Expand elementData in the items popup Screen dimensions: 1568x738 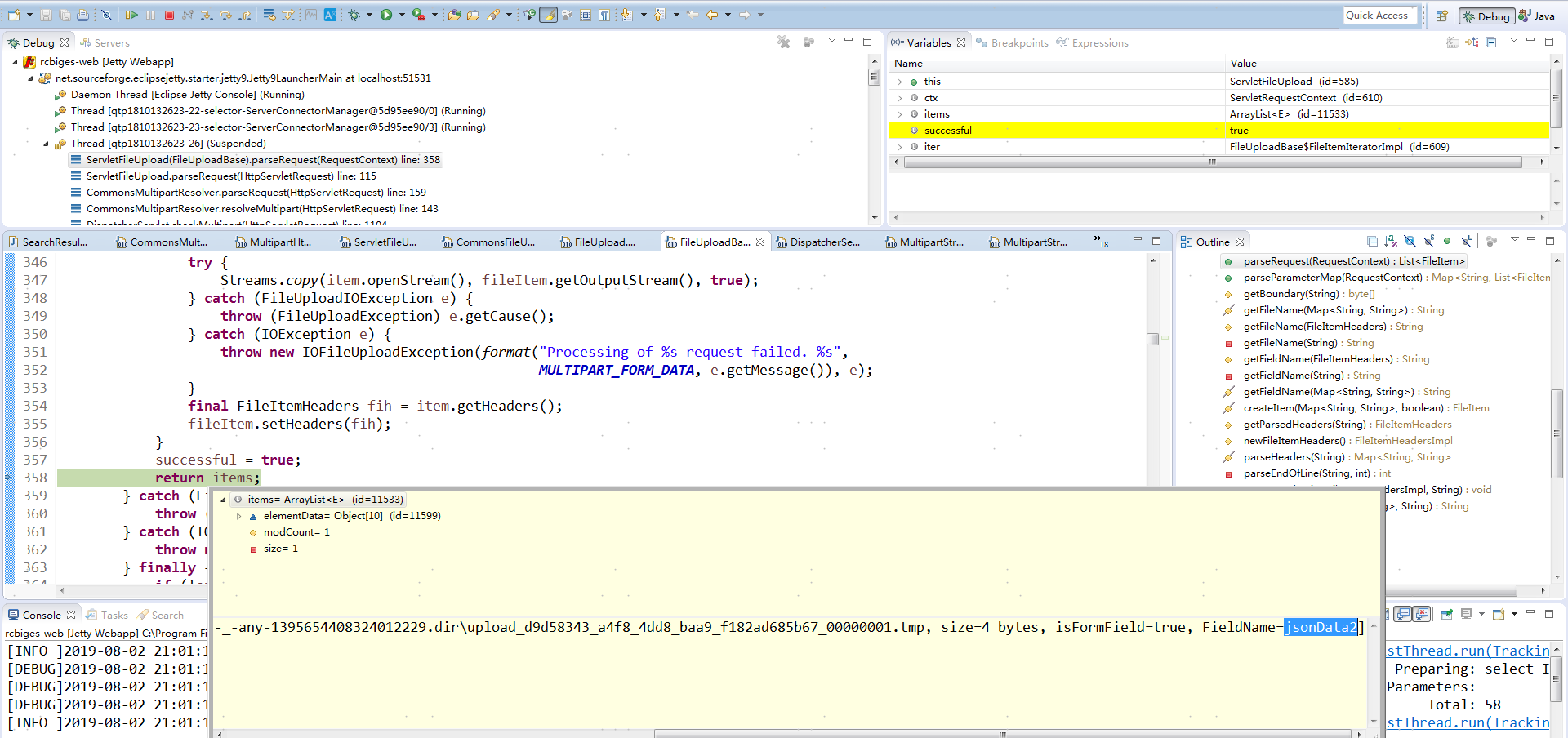(x=238, y=516)
